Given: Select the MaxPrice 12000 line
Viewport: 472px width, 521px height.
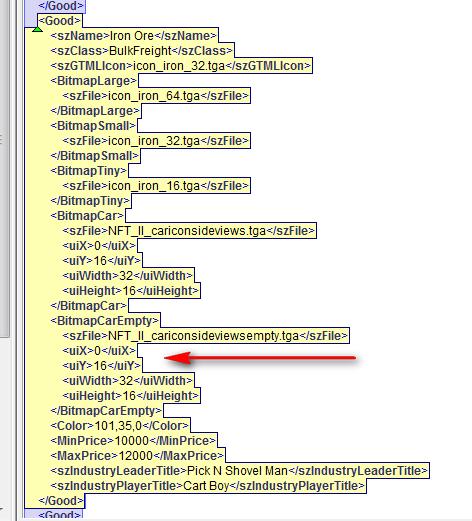Looking at the screenshot, I should (x=137, y=456).
